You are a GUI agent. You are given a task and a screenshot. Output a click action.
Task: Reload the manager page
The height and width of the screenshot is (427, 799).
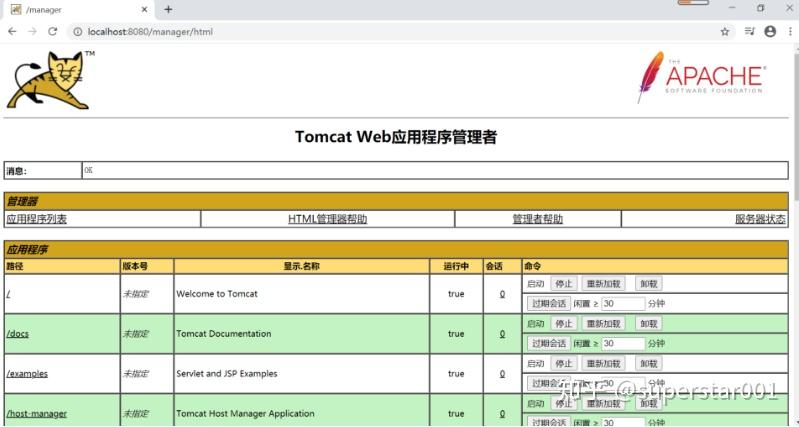[x=52, y=32]
